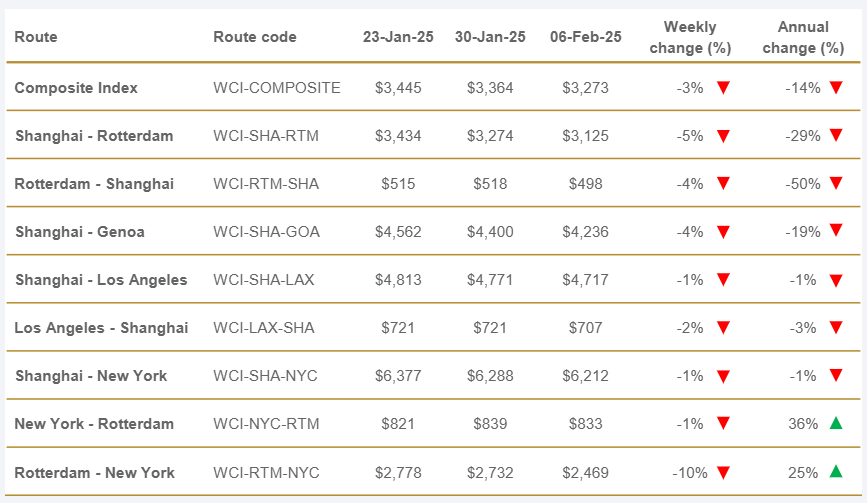Click Rotterdam - New York weekly red down arrow
Image resolution: width=867 pixels, height=503 pixels.
point(724,472)
